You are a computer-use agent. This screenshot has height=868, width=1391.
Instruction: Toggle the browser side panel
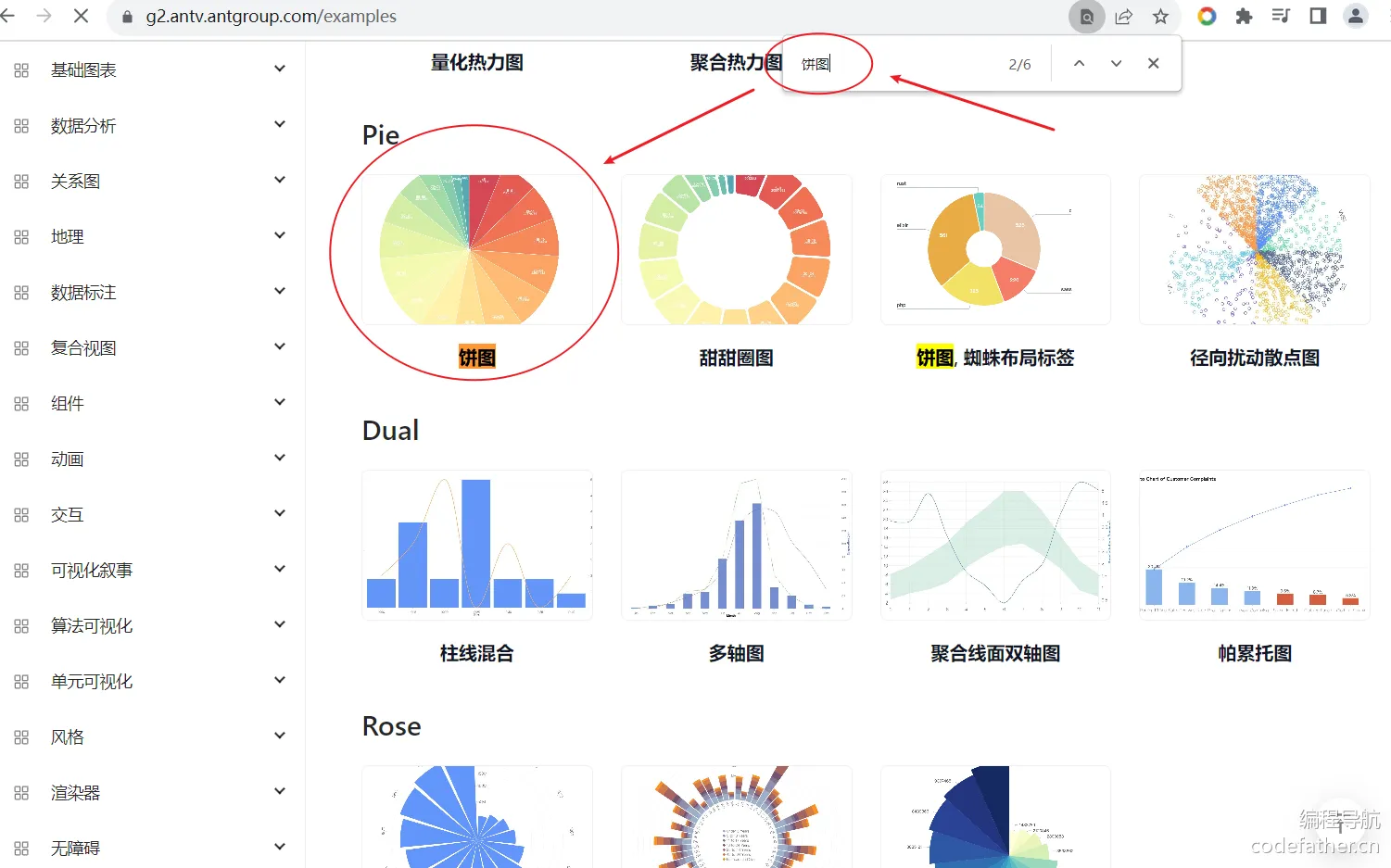pyautogui.click(x=1318, y=16)
